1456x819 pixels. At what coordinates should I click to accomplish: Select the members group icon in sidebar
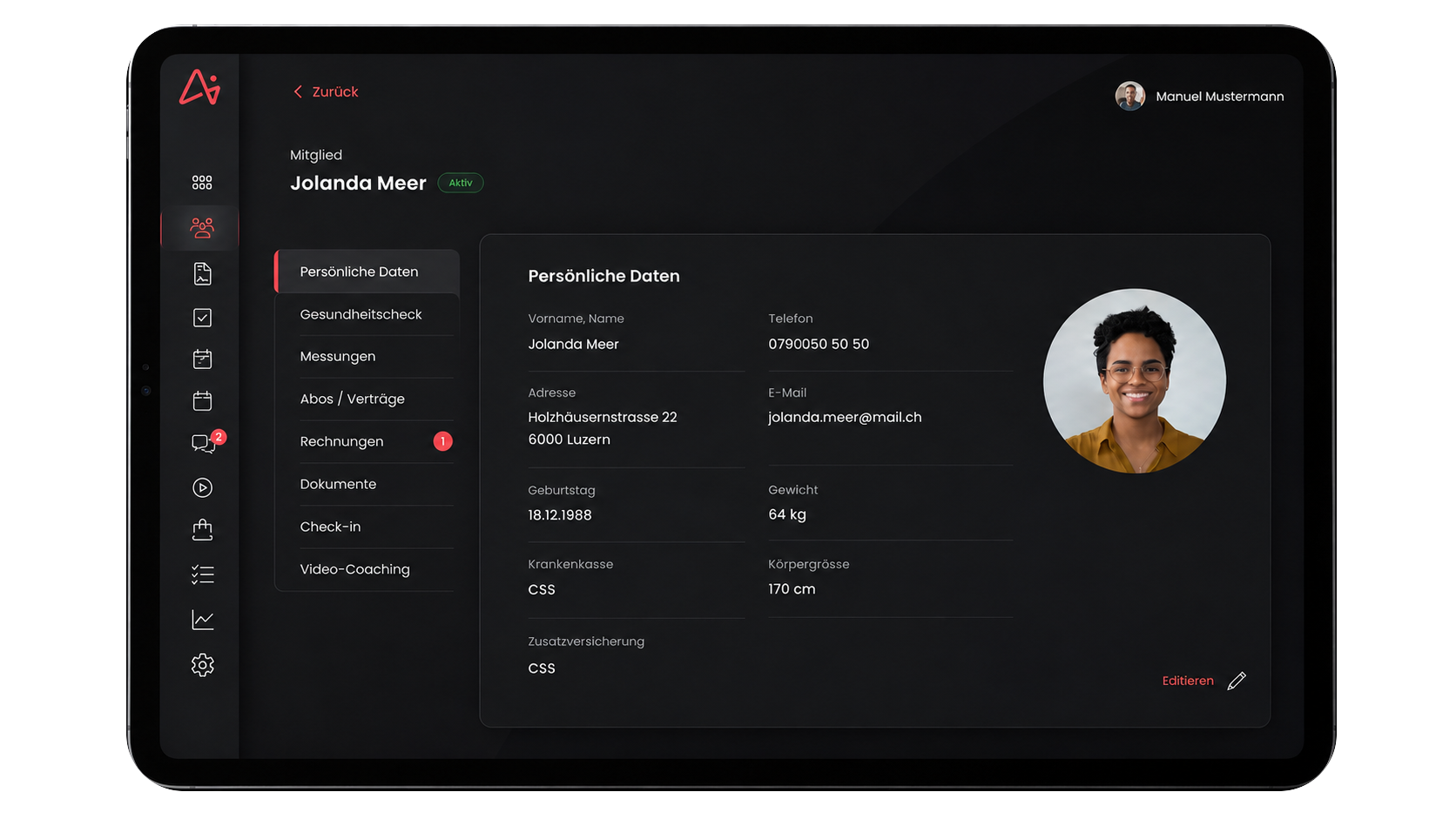(x=202, y=228)
